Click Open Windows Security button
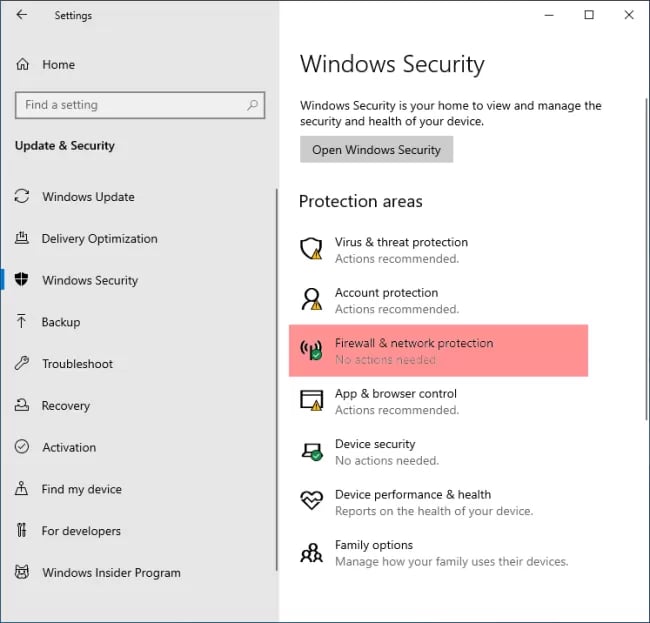 point(376,150)
